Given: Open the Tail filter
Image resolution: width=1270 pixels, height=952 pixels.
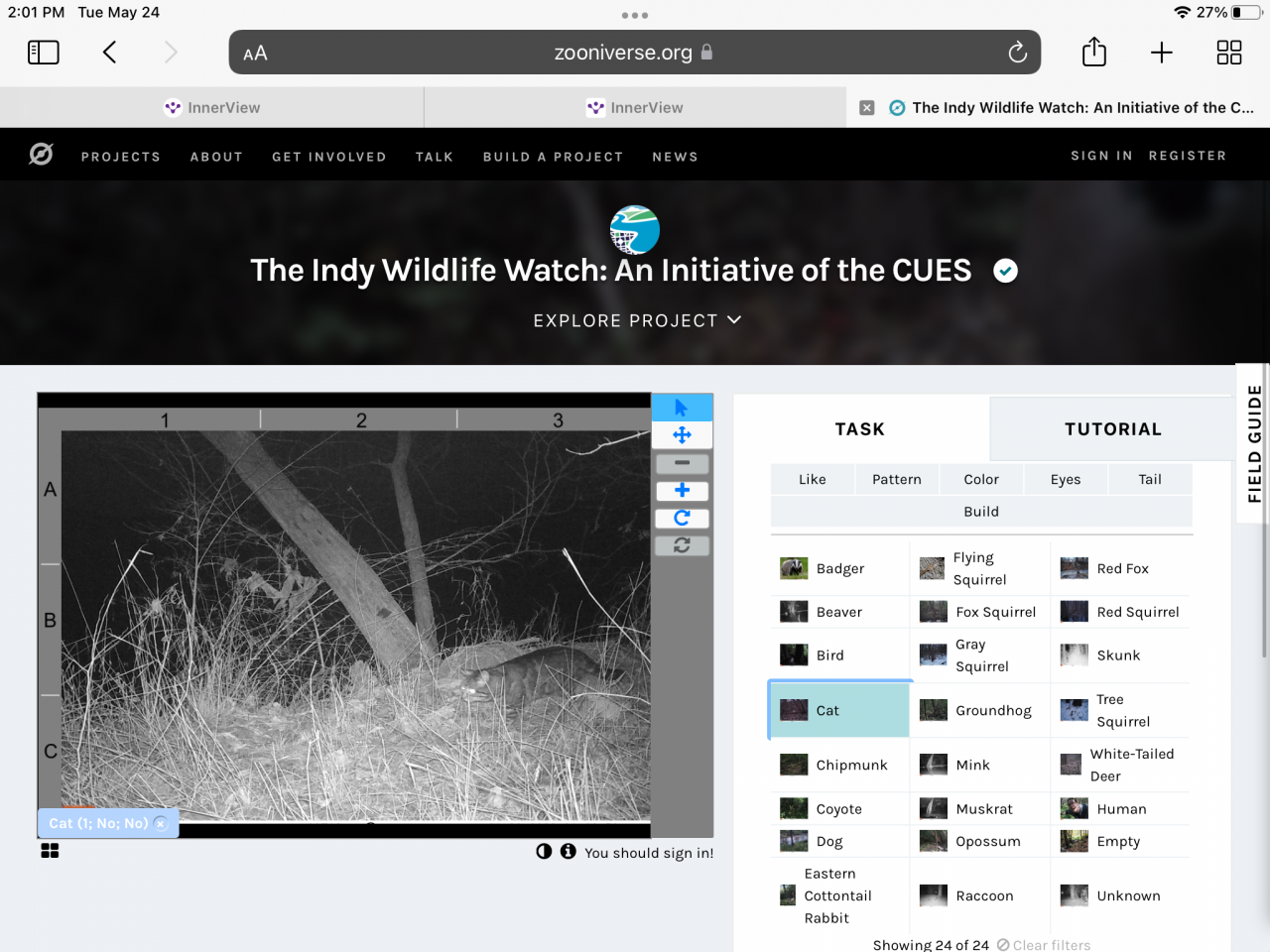Looking at the screenshot, I should (x=1150, y=479).
